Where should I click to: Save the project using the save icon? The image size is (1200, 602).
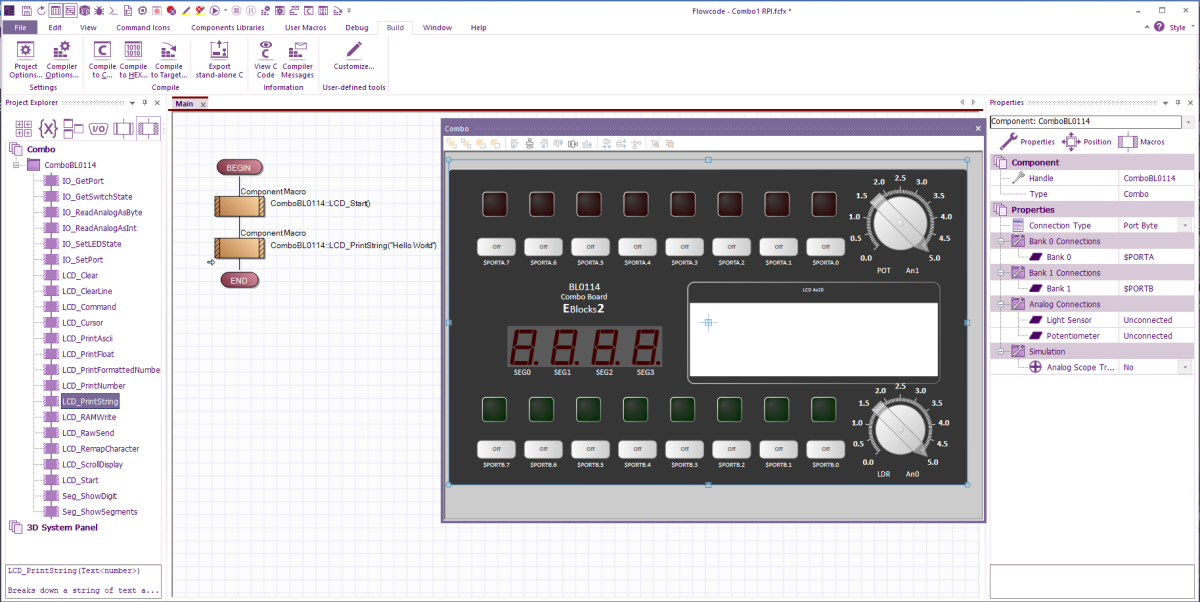(x=28, y=11)
